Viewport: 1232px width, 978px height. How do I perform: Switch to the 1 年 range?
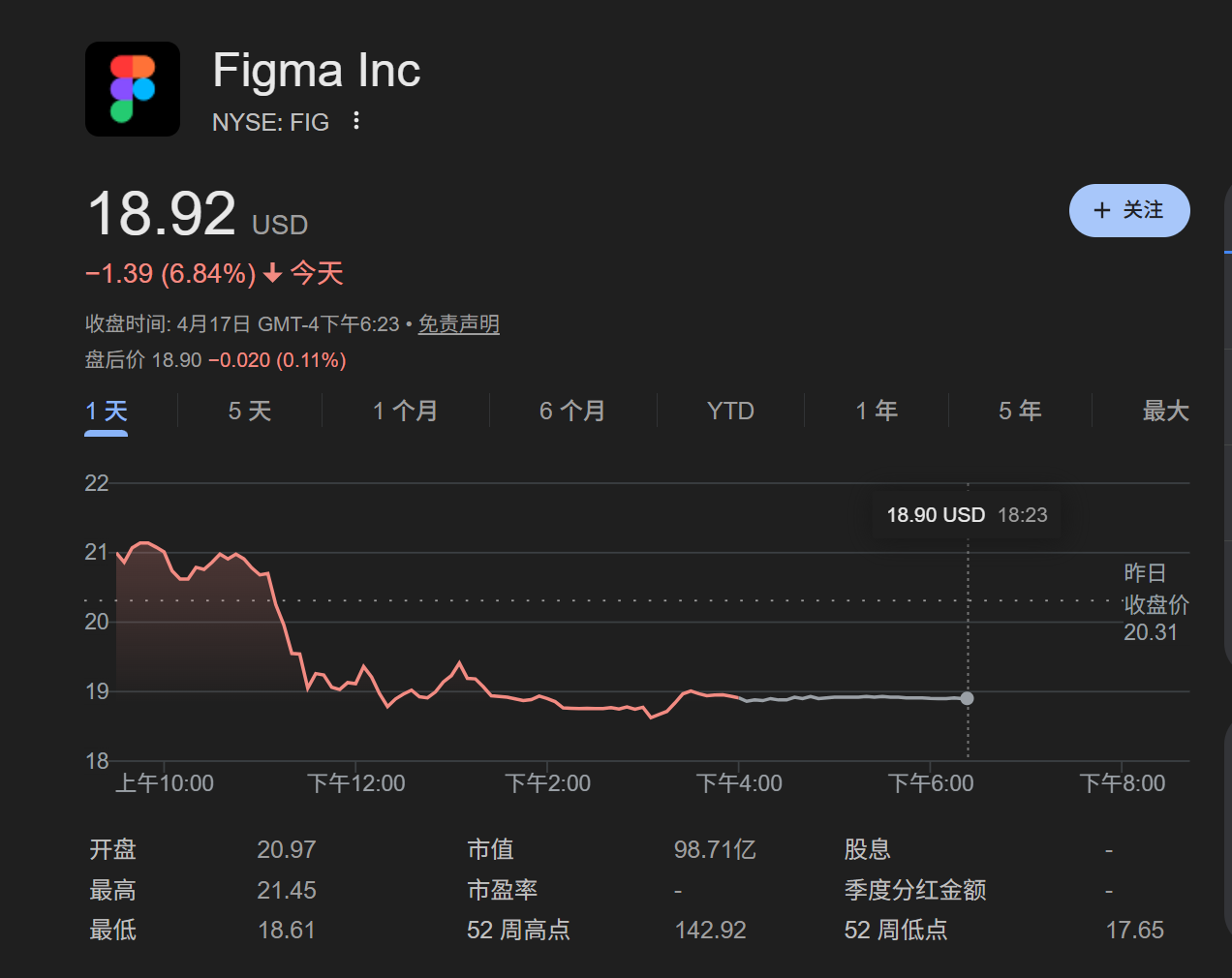(x=877, y=411)
